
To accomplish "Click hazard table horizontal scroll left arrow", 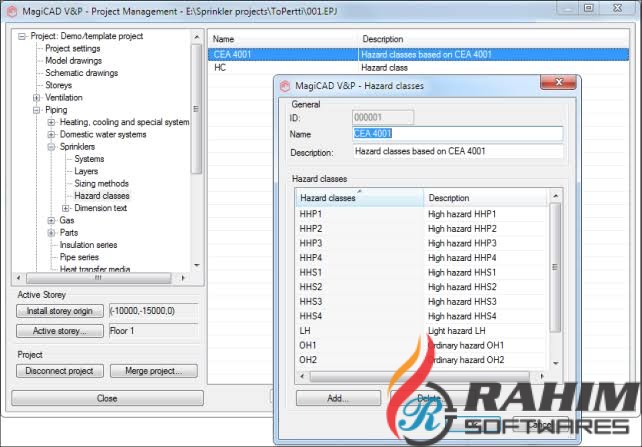I will (x=302, y=376).
